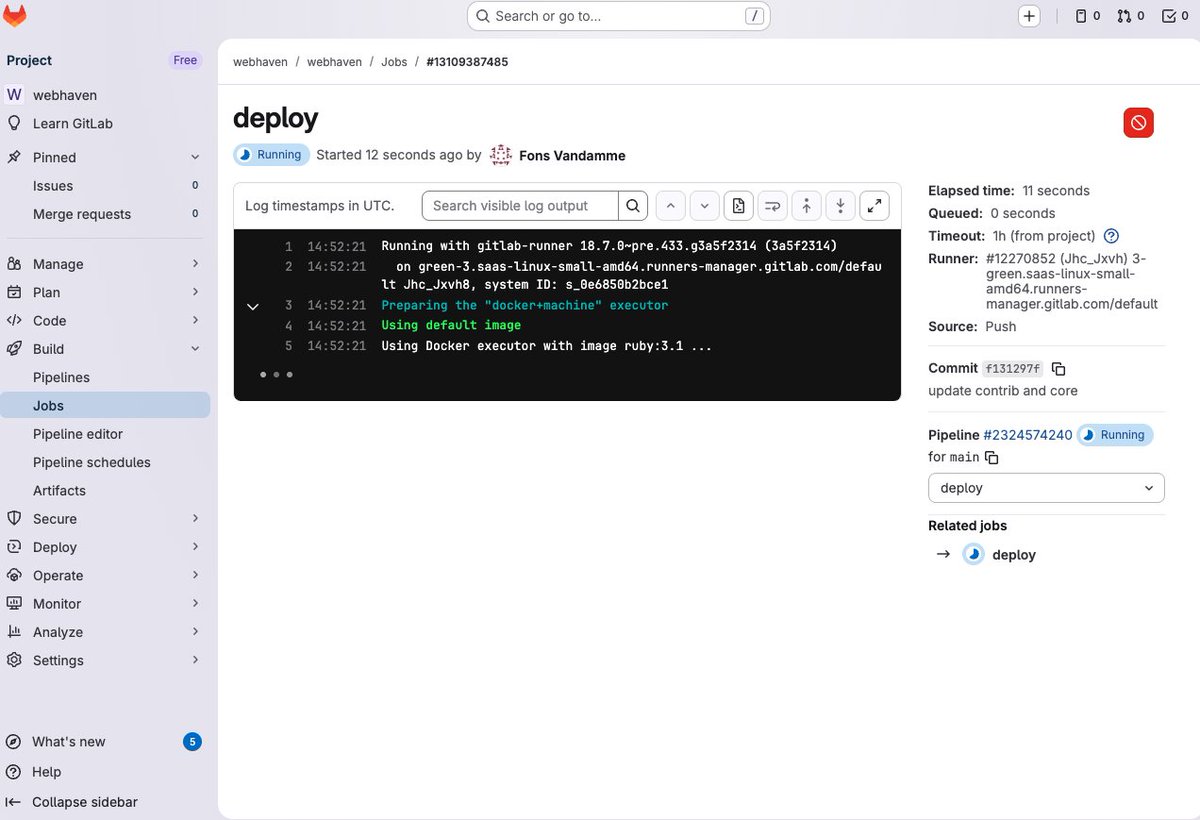Click the first webhaven breadcrumb
The height and width of the screenshot is (820, 1200).
coord(260,62)
